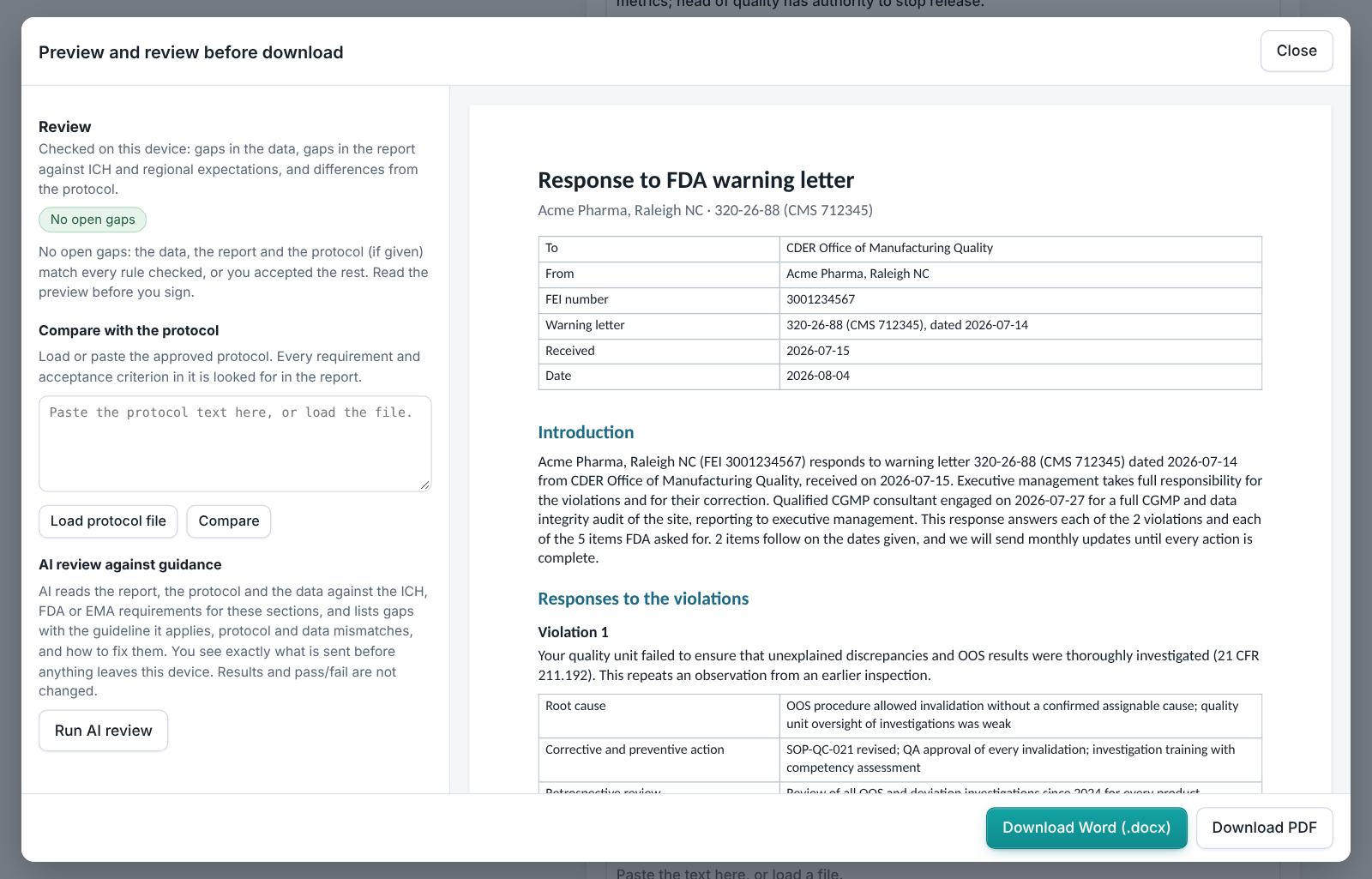The height and width of the screenshot is (879, 1372).
Task: Close the preview dialog
Action: [x=1296, y=51]
